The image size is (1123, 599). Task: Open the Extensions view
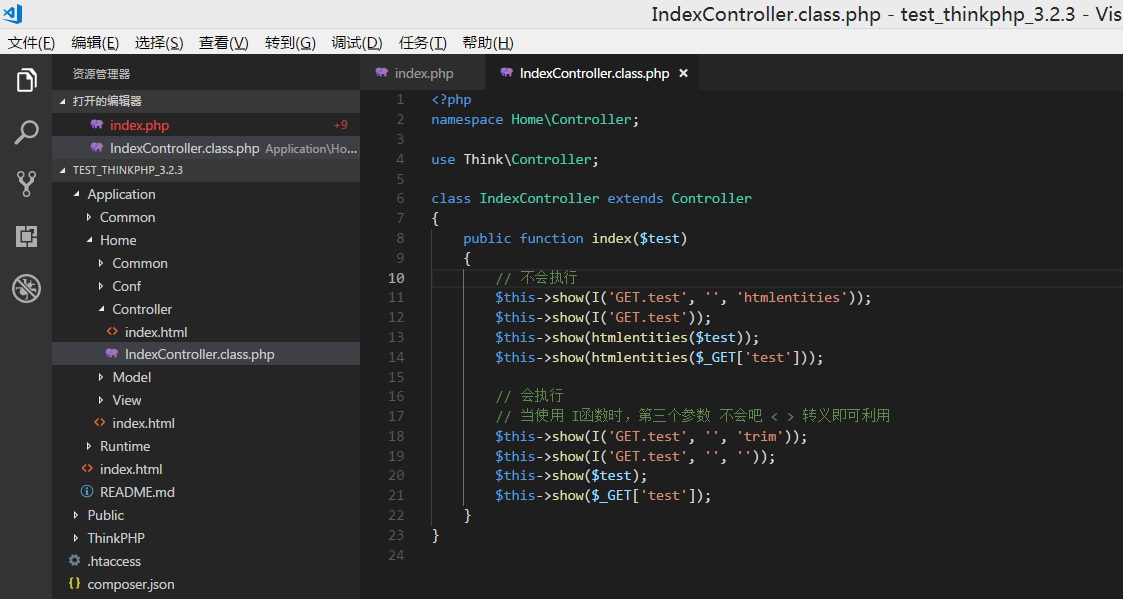point(26,236)
